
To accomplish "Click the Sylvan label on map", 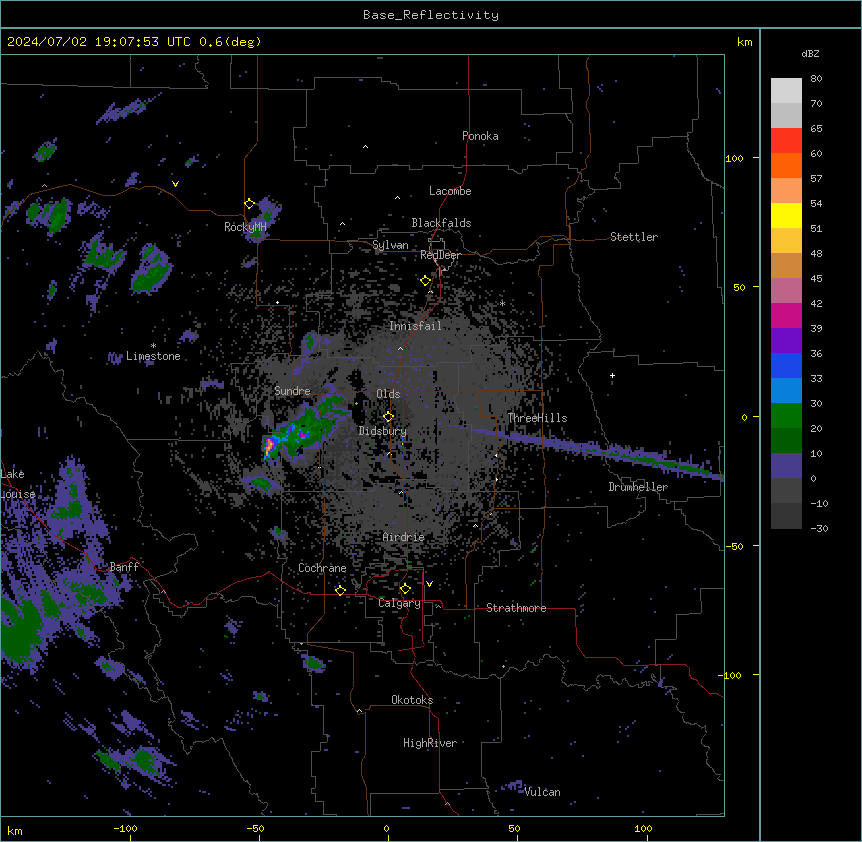I will pos(390,245).
